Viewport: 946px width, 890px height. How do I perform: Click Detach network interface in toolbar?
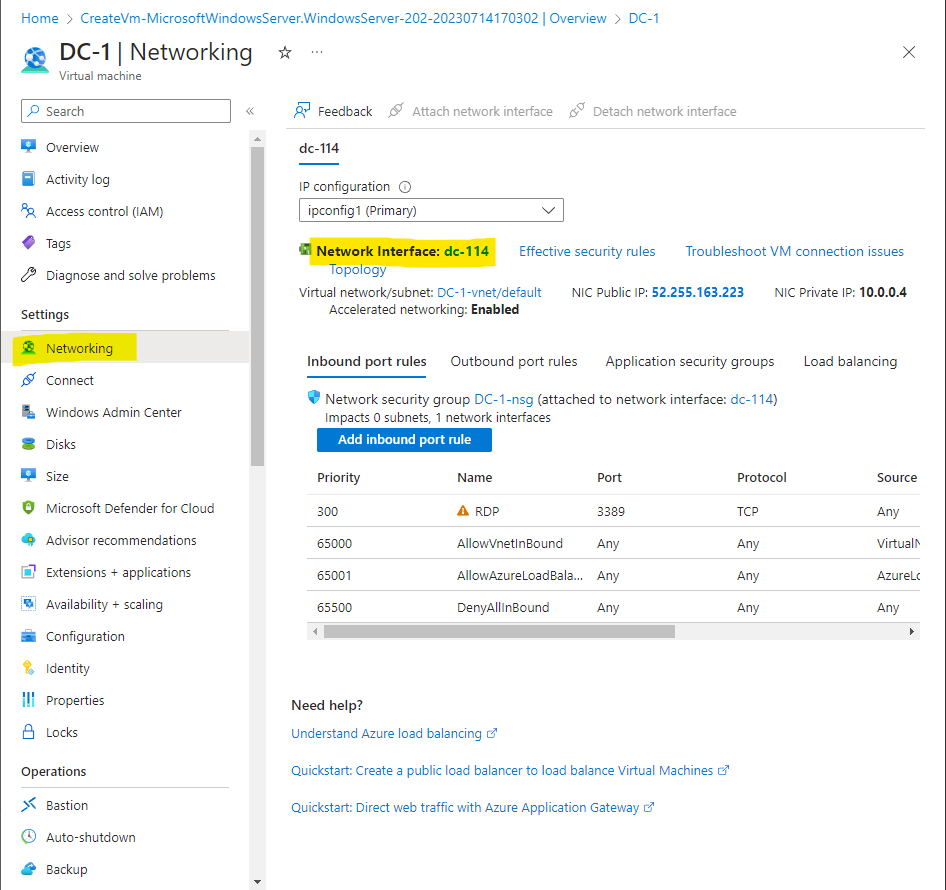(x=653, y=111)
